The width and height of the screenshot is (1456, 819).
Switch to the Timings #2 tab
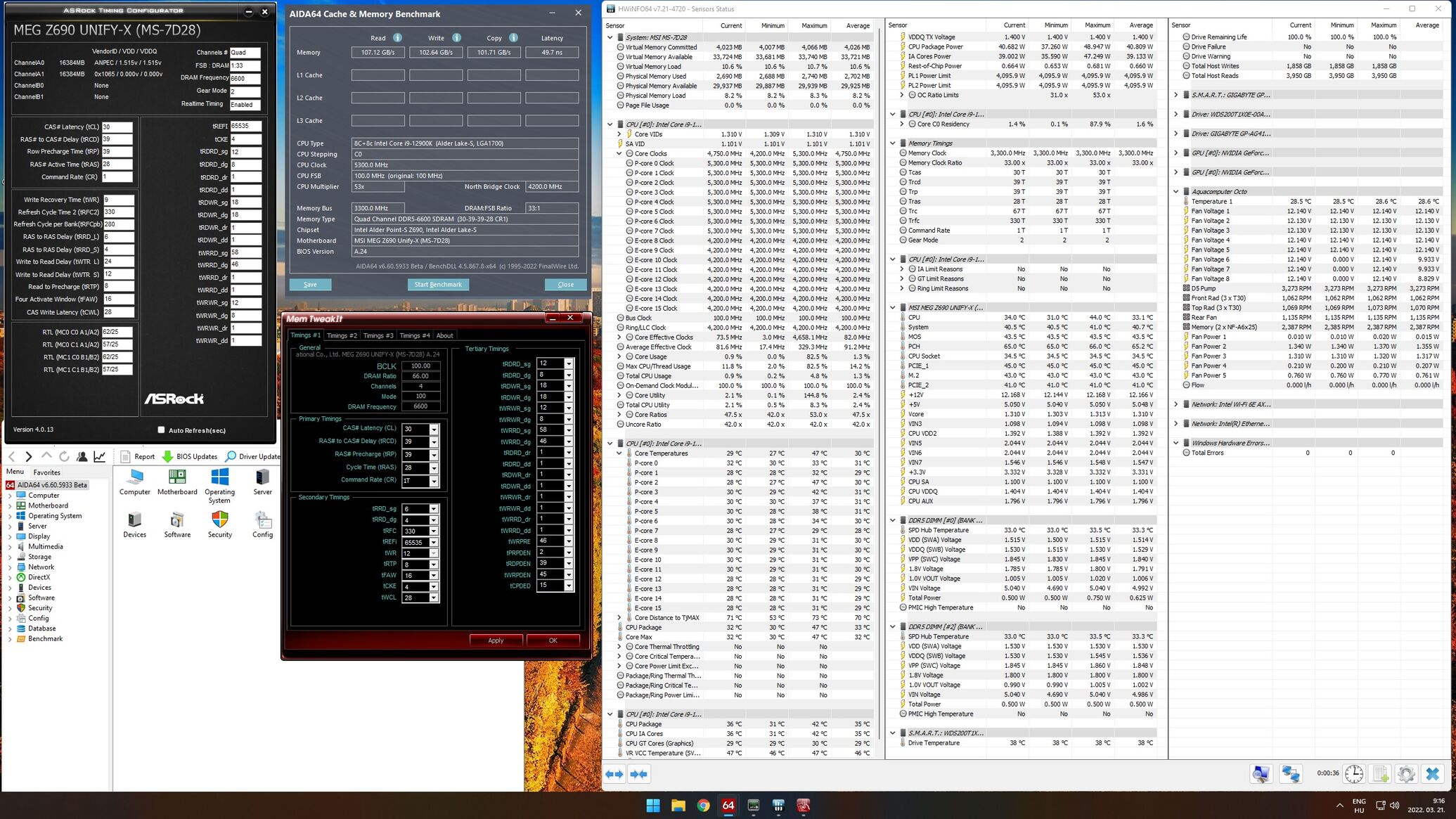click(x=342, y=335)
